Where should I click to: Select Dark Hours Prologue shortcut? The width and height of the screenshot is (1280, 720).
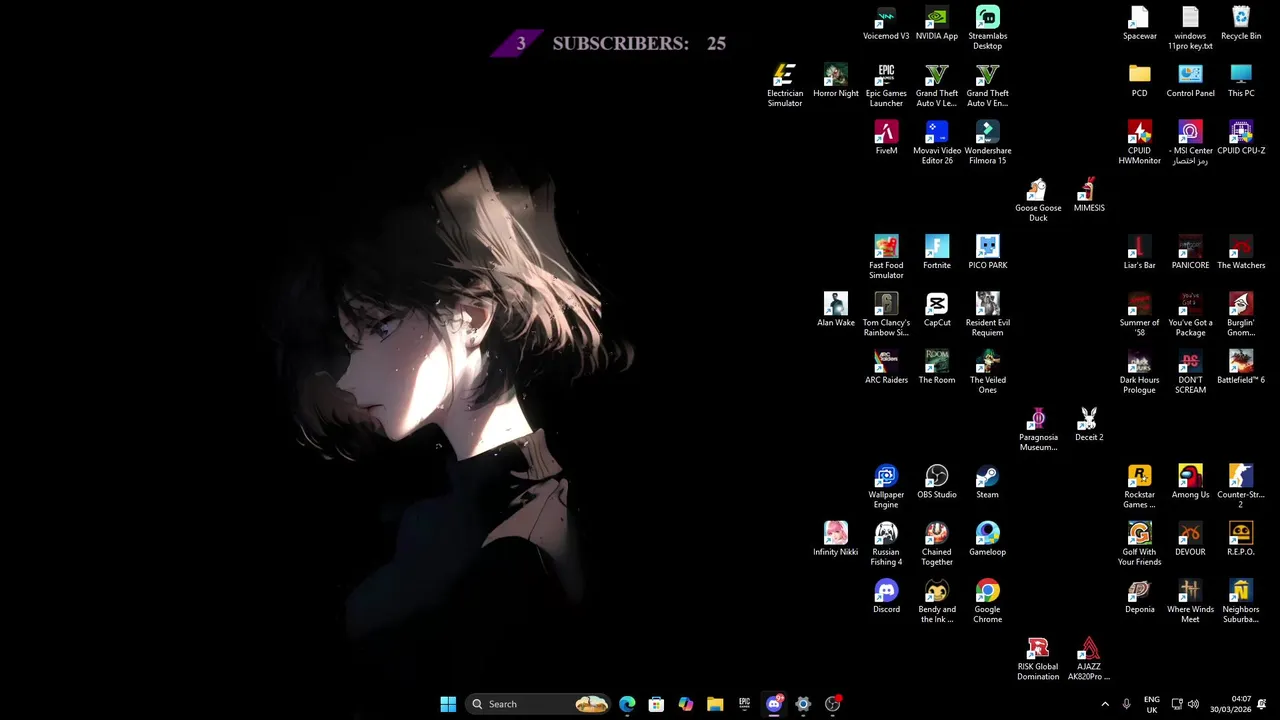tap(1139, 372)
